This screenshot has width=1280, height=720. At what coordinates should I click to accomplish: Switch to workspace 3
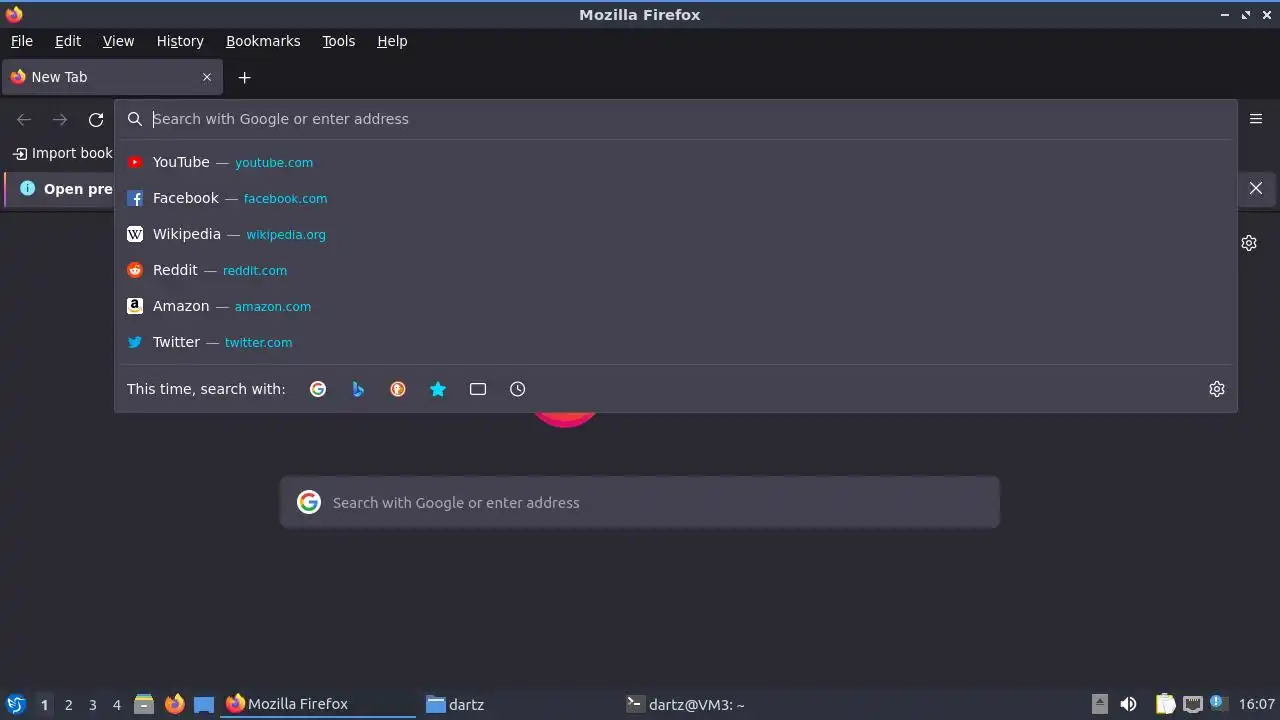pyautogui.click(x=92, y=705)
